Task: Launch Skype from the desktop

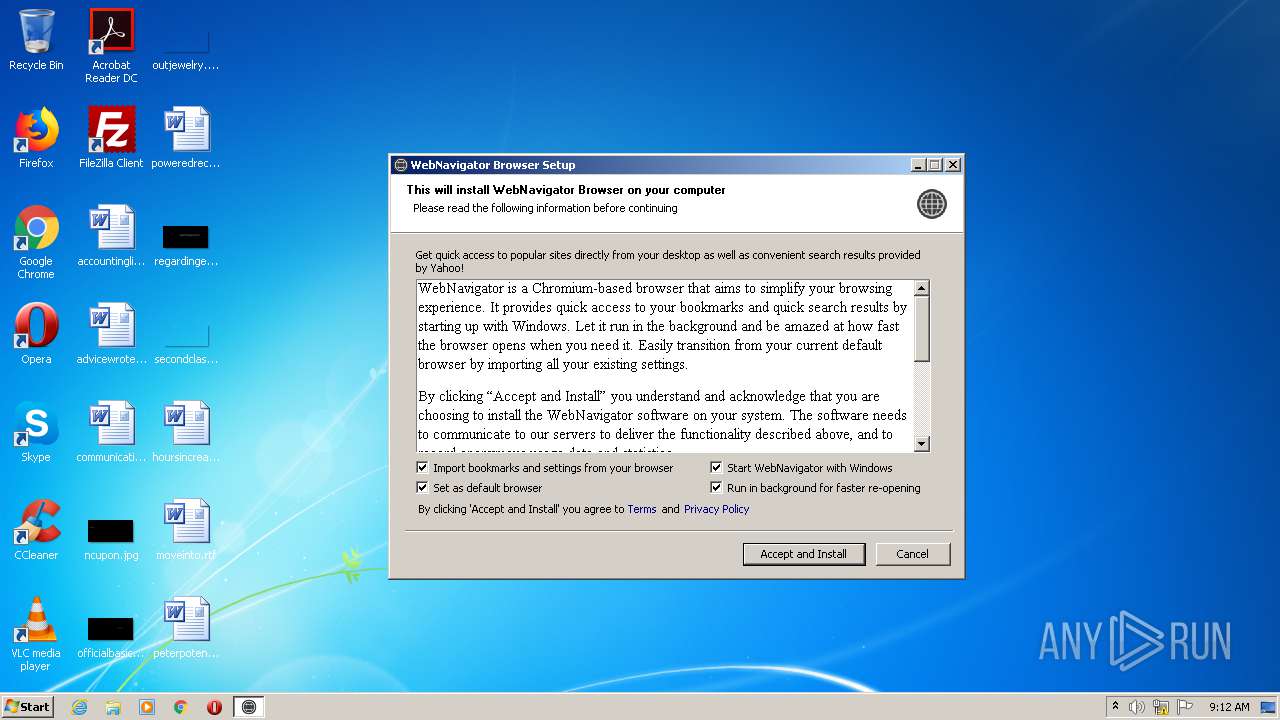Action: coord(36,432)
